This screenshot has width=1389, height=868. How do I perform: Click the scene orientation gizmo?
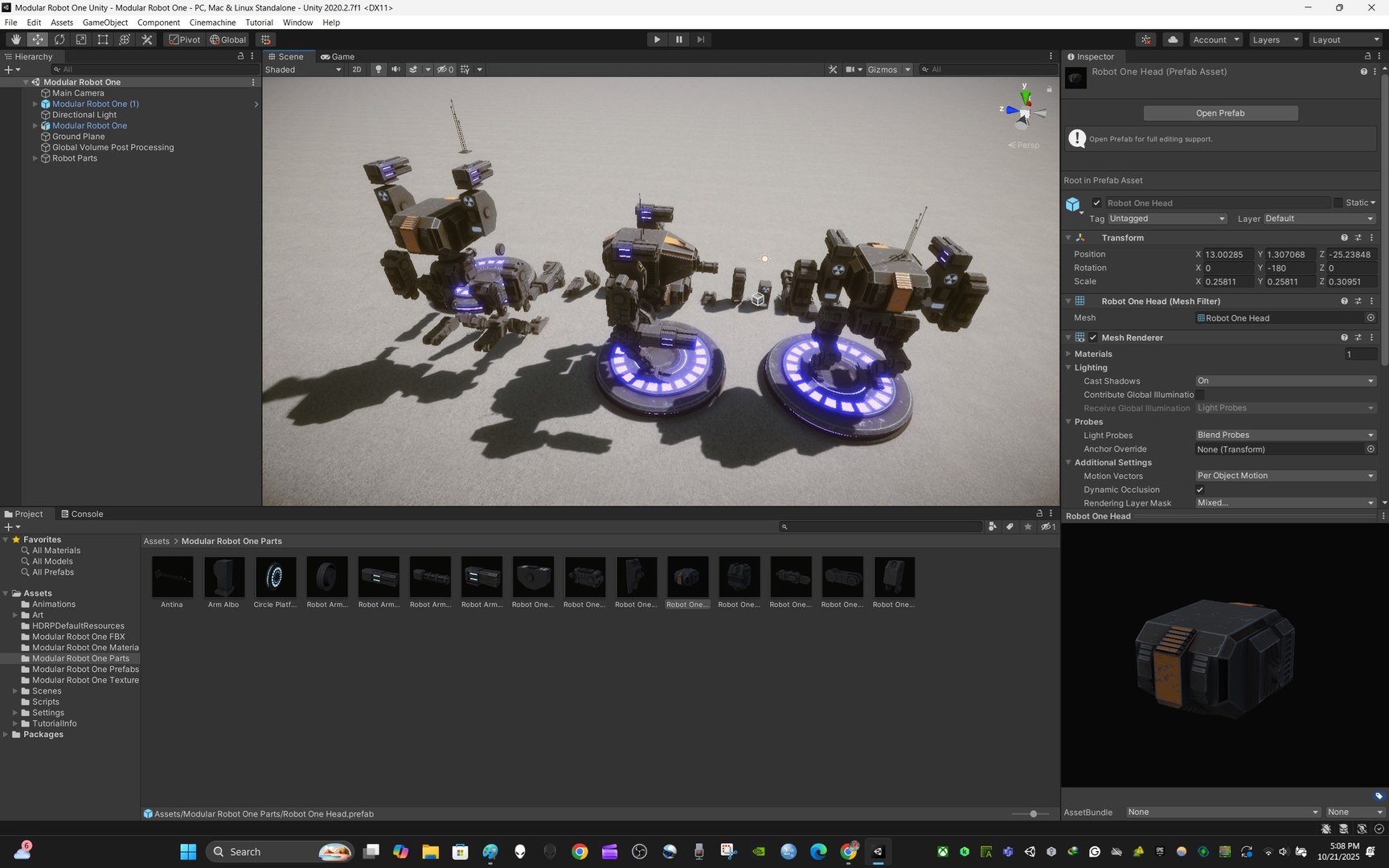point(1025,111)
